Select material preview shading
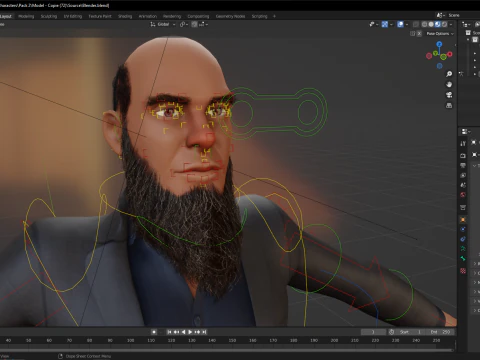The image size is (480, 360). 438,24
